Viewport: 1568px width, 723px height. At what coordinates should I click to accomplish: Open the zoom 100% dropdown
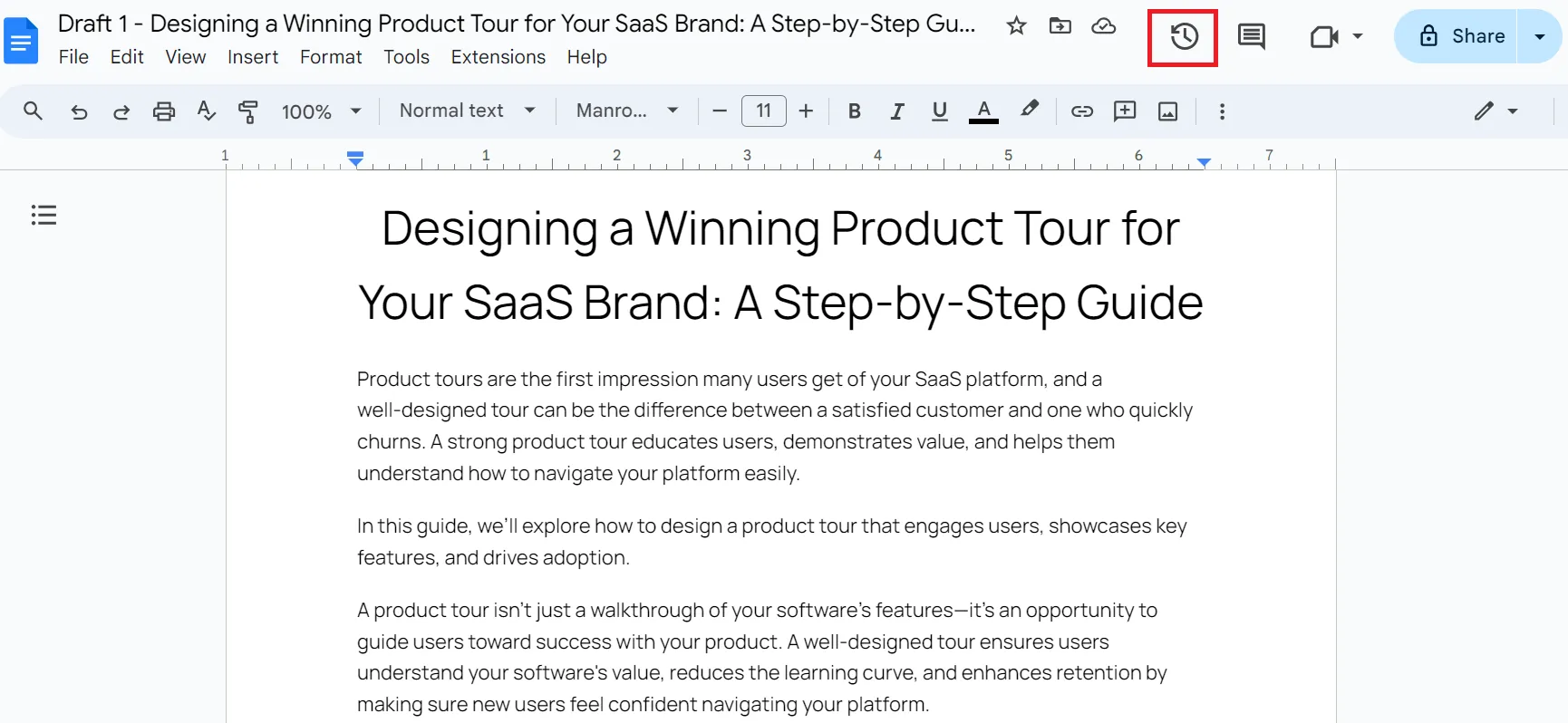tap(322, 111)
